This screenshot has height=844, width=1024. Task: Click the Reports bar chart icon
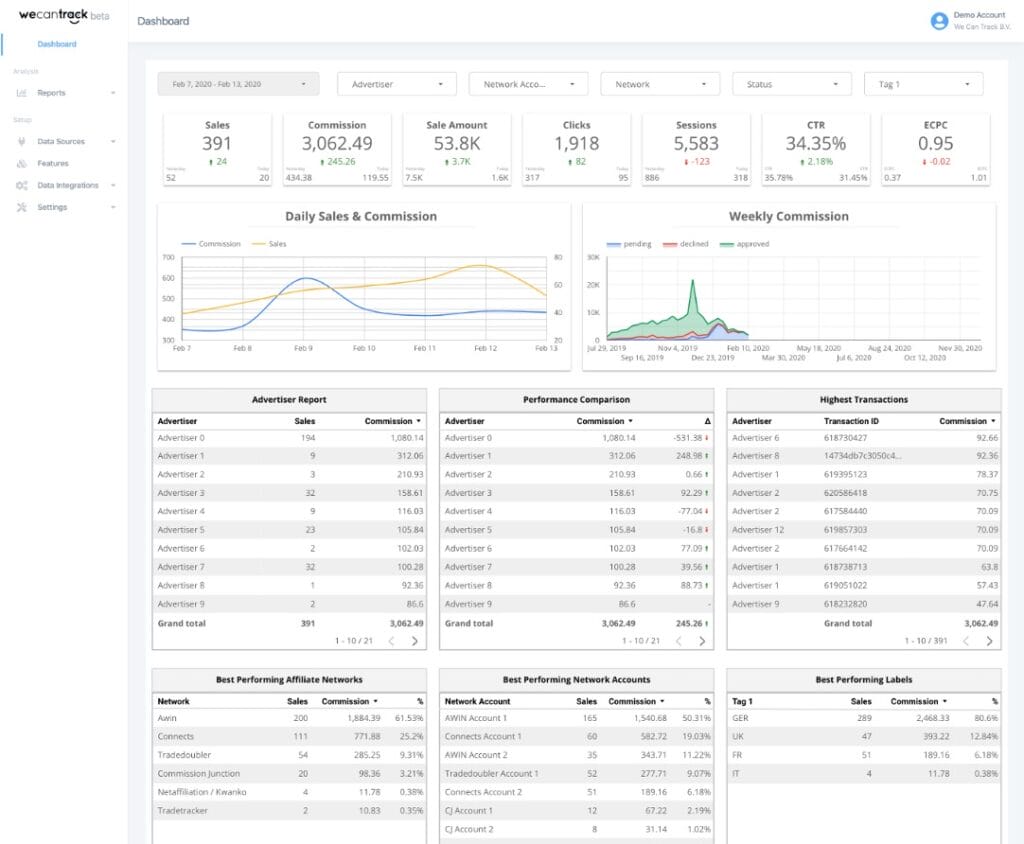coord(21,93)
